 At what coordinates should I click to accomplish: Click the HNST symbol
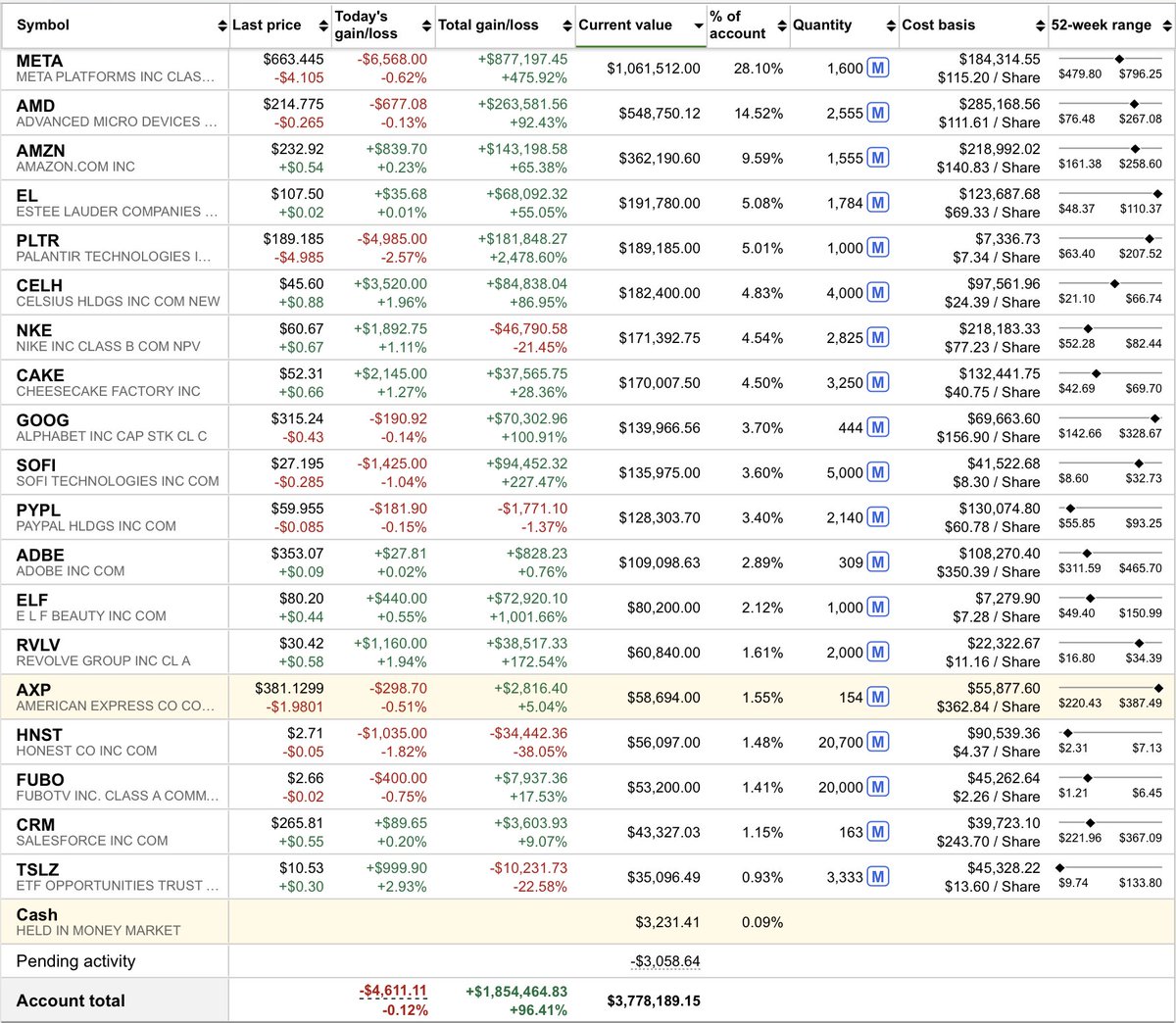point(39,735)
